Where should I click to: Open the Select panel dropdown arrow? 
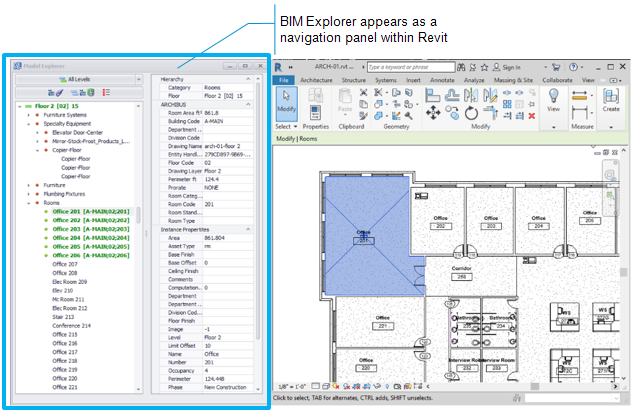click(x=295, y=127)
